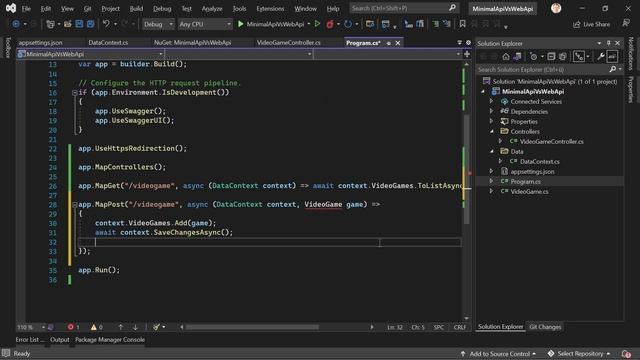This screenshot has width=640, height=360.
Task: Click the Navigate Backward toolbar icon
Action: coord(16,24)
